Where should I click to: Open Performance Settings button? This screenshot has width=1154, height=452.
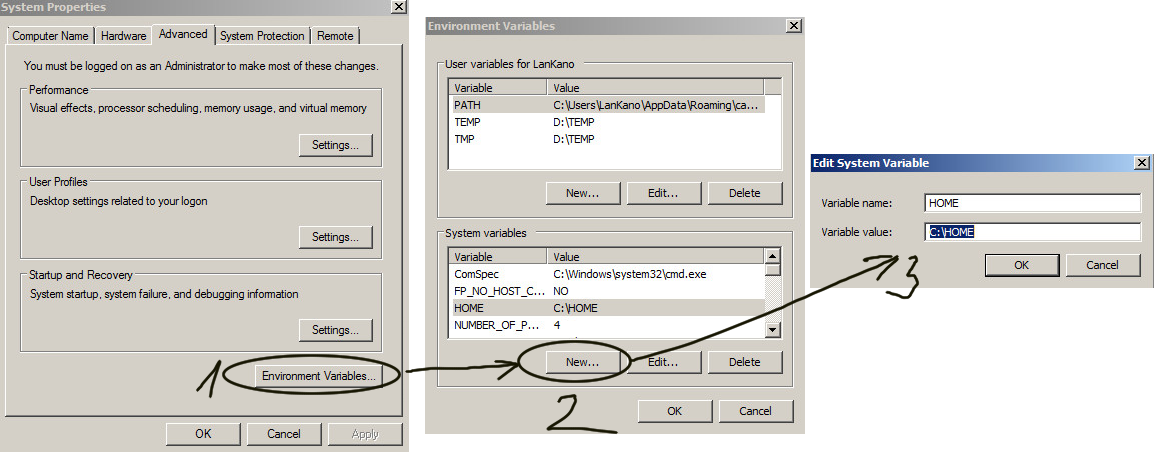[x=336, y=145]
